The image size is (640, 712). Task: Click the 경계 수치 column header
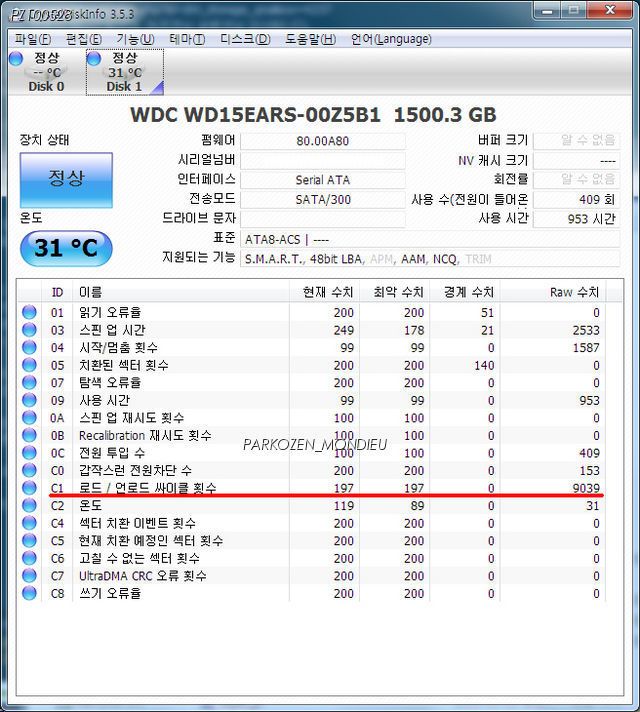tap(465, 292)
